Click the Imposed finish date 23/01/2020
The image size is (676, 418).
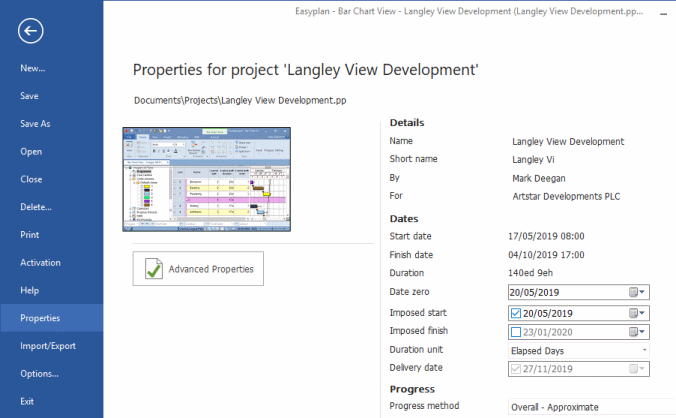(x=548, y=332)
